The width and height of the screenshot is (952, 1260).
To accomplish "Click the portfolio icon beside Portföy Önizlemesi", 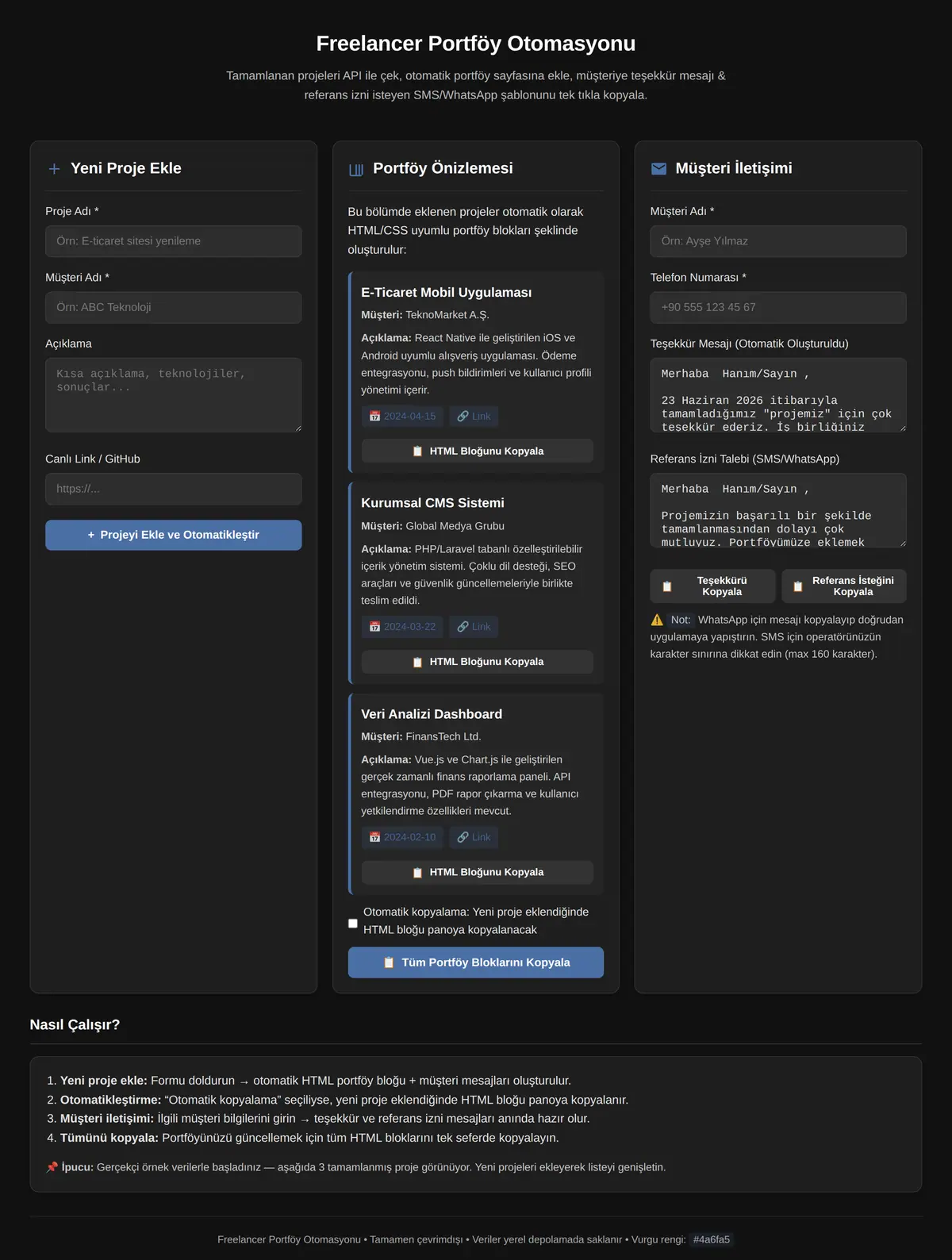I will pyautogui.click(x=356, y=169).
